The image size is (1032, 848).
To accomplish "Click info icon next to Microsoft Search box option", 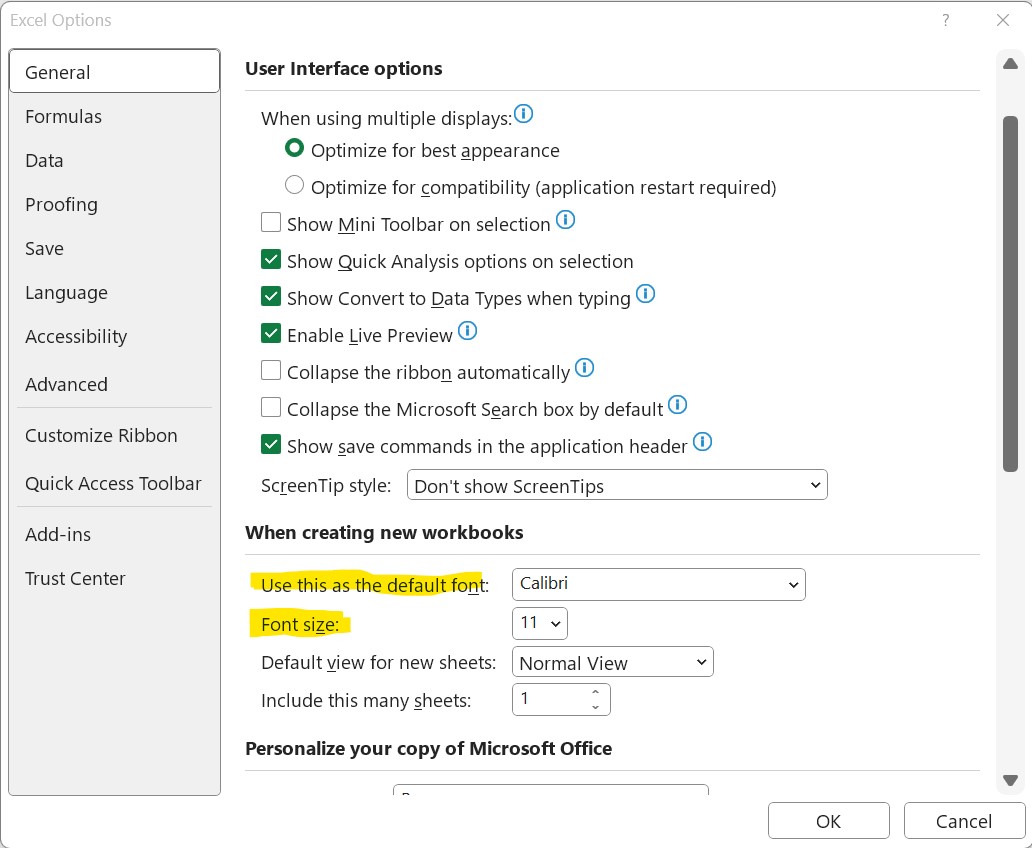I will tap(678, 405).
